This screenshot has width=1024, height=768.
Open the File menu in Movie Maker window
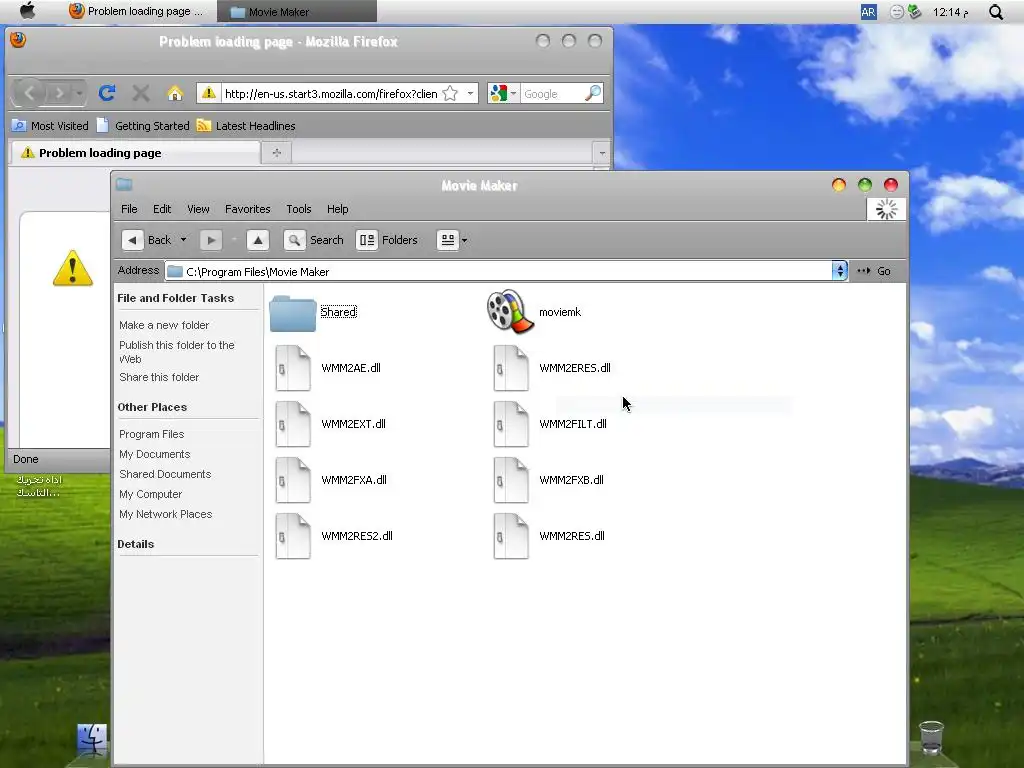pos(129,209)
